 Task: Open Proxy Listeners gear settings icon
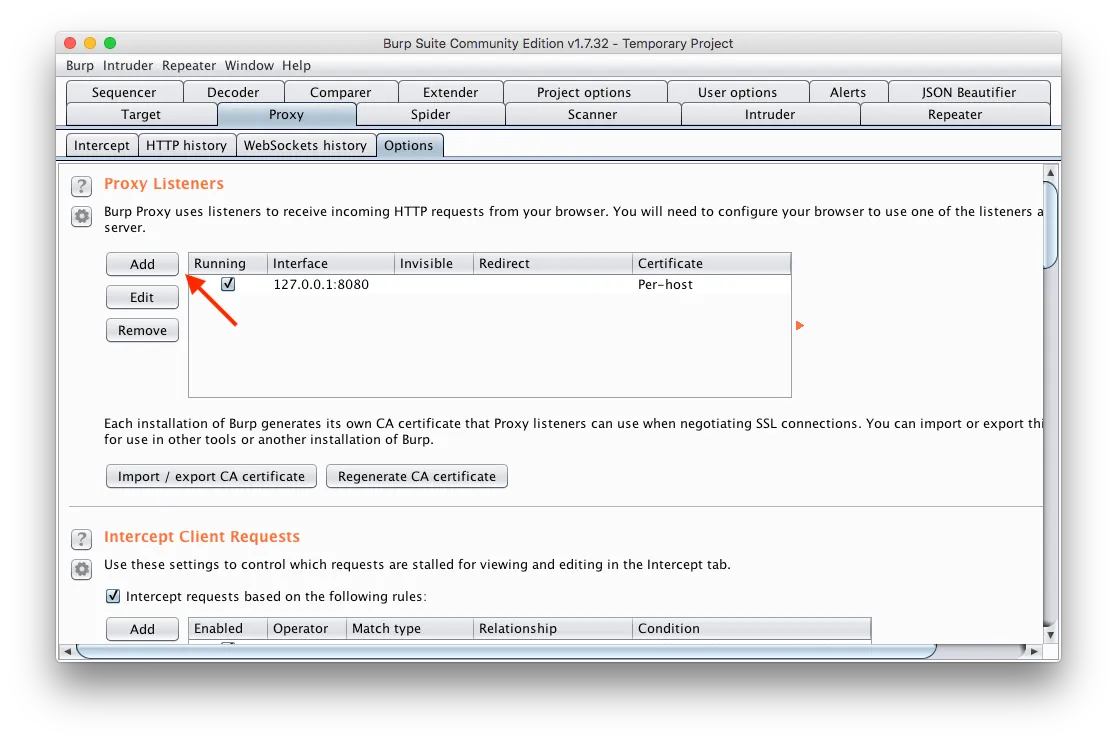[x=81, y=216]
